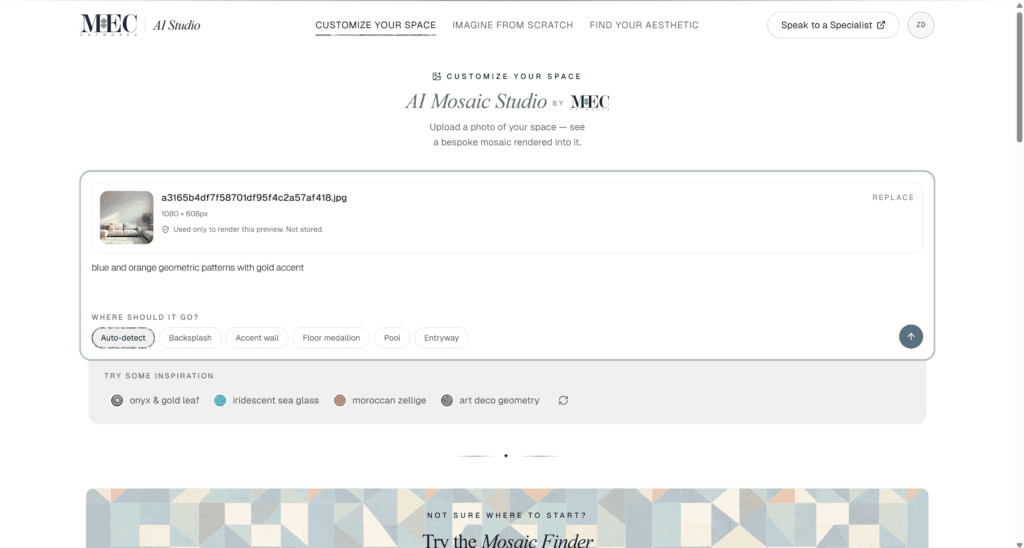Click the MEC logo beside AI Mosaic Studio
The height and width of the screenshot is (548, 1024).
pos(590,102)
